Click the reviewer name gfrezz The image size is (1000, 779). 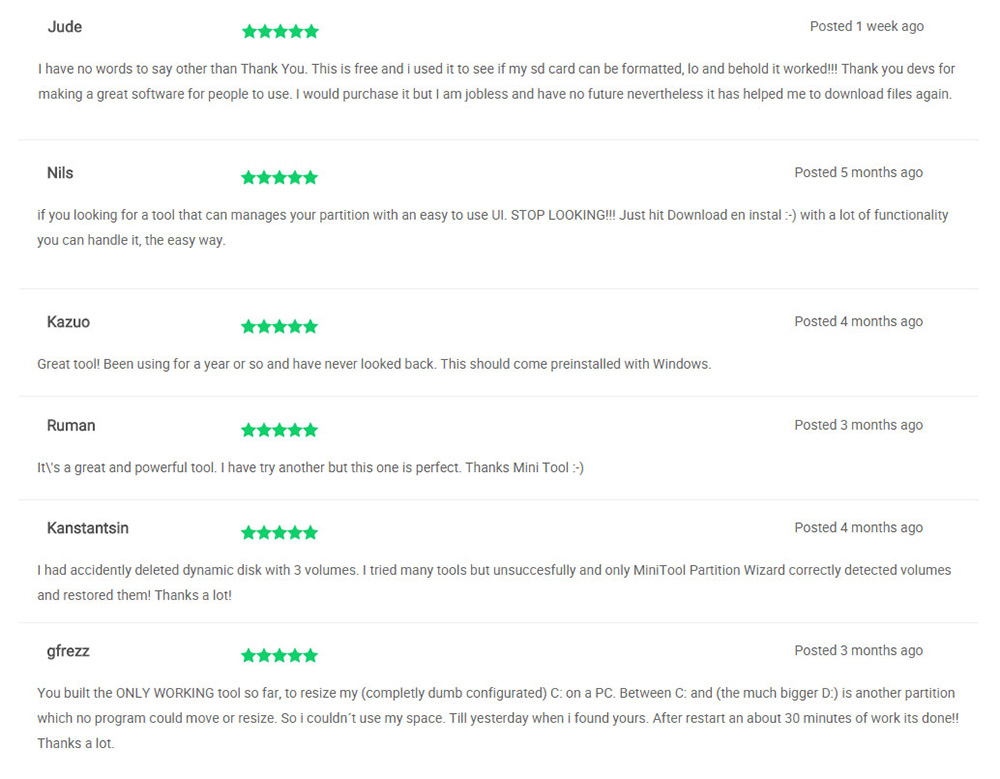pos(68,651)
